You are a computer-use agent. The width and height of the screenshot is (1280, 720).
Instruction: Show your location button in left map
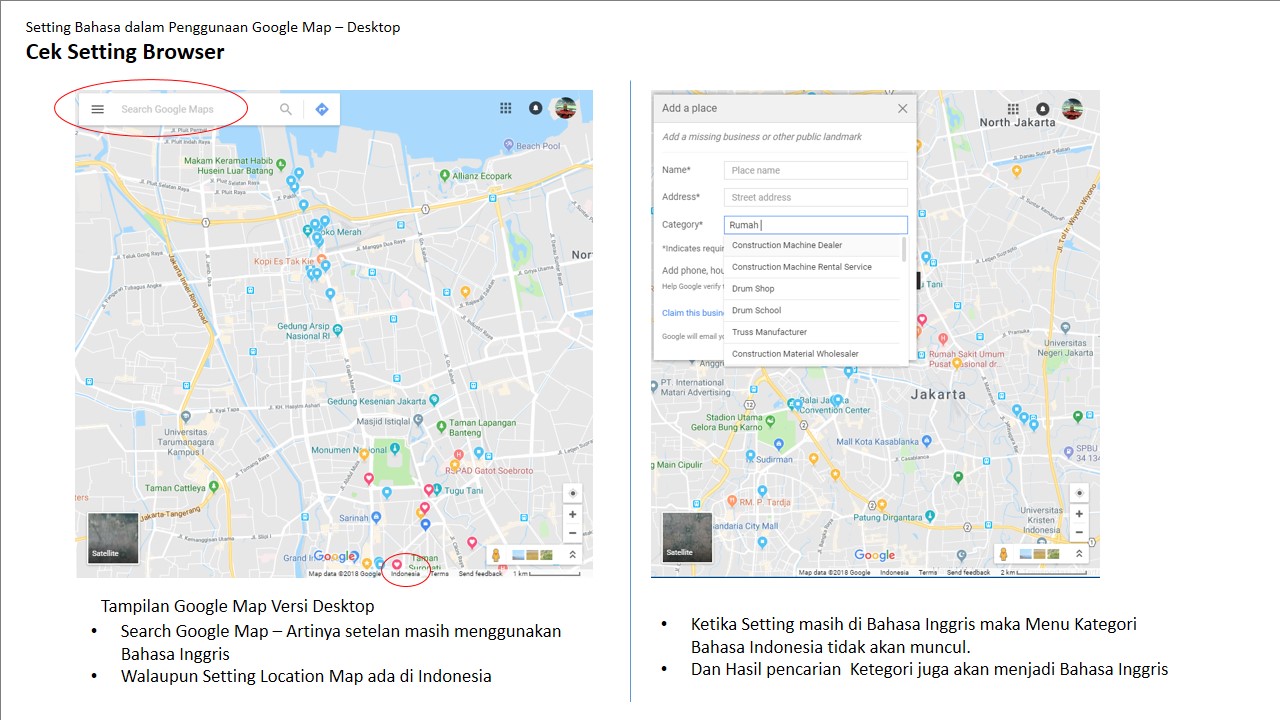573,494
